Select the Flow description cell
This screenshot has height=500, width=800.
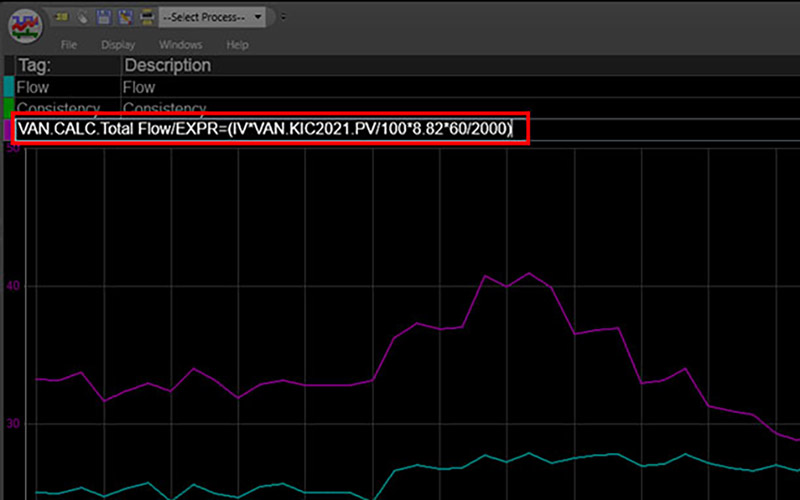(x=461, y=87)
